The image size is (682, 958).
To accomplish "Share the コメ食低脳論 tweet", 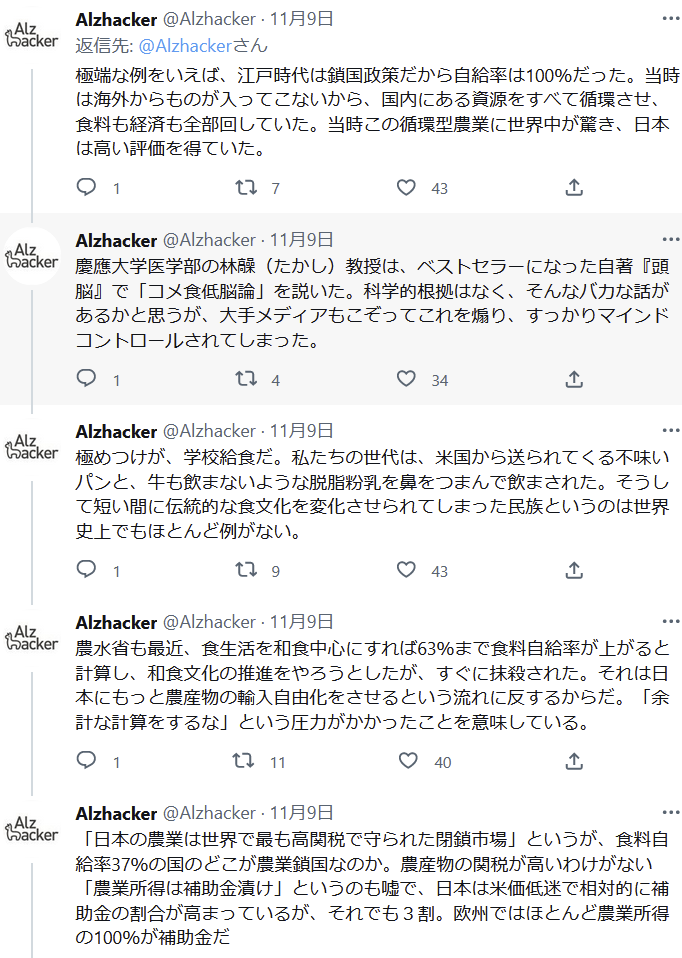I will (x=574, y=379).
